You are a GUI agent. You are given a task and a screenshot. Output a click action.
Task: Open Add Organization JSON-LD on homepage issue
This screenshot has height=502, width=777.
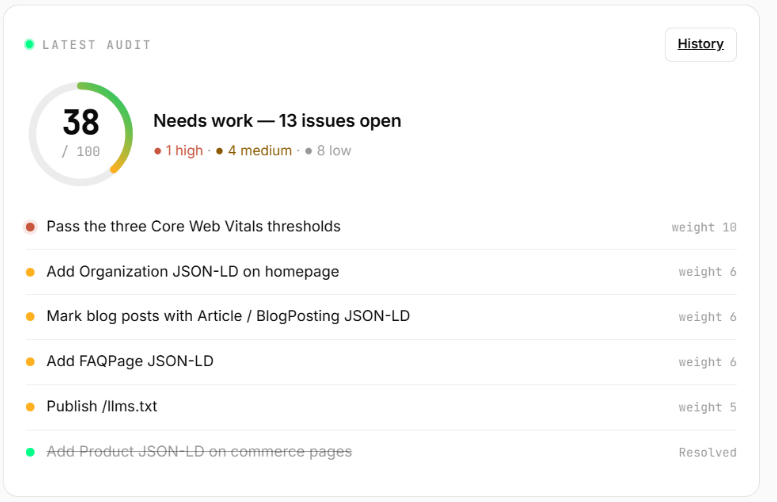coord(193,272)
